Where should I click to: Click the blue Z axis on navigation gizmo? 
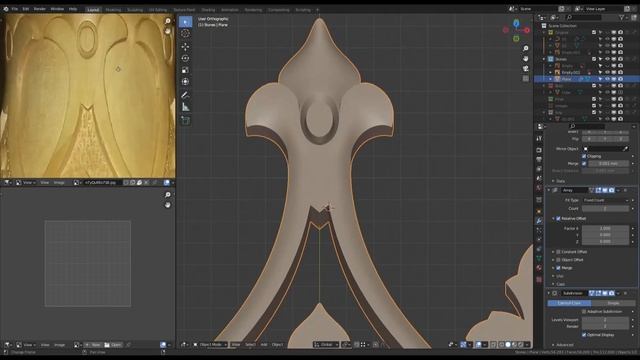[x=516, y=23]
